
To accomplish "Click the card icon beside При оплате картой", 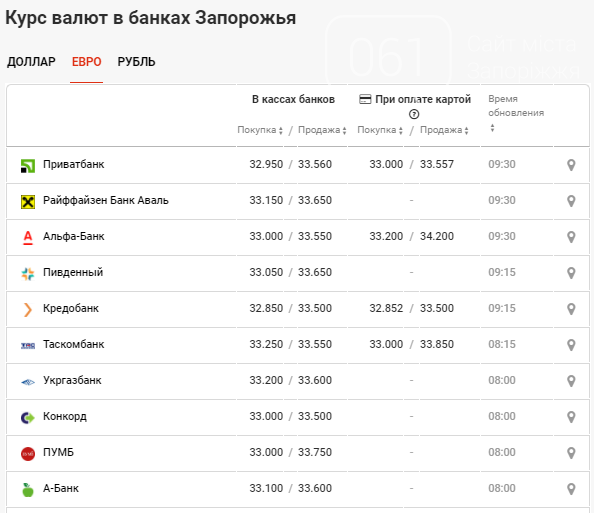I will [365, 99].
